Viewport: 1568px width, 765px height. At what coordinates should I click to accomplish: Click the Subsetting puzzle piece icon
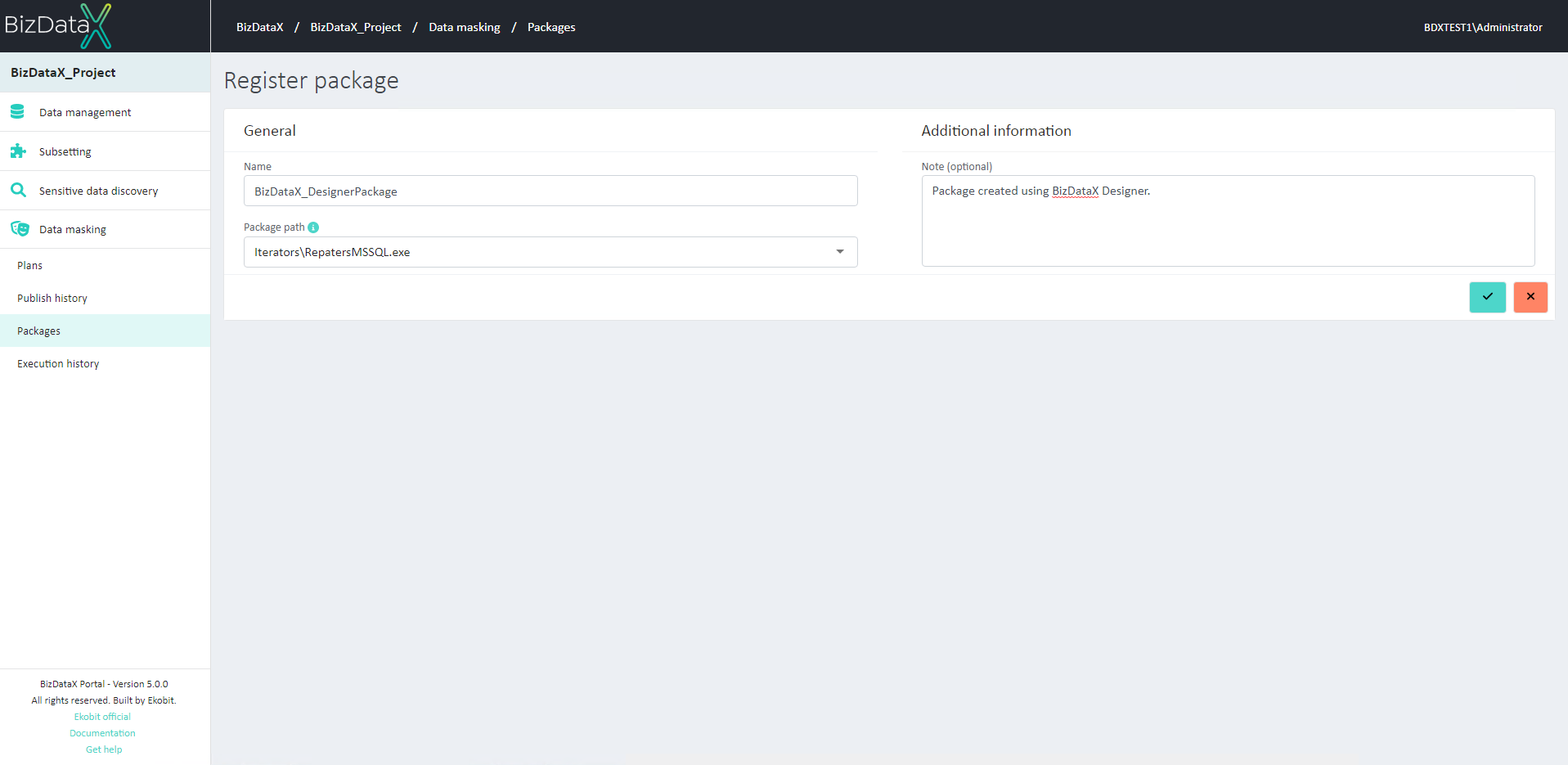click(x=18, y=151)
